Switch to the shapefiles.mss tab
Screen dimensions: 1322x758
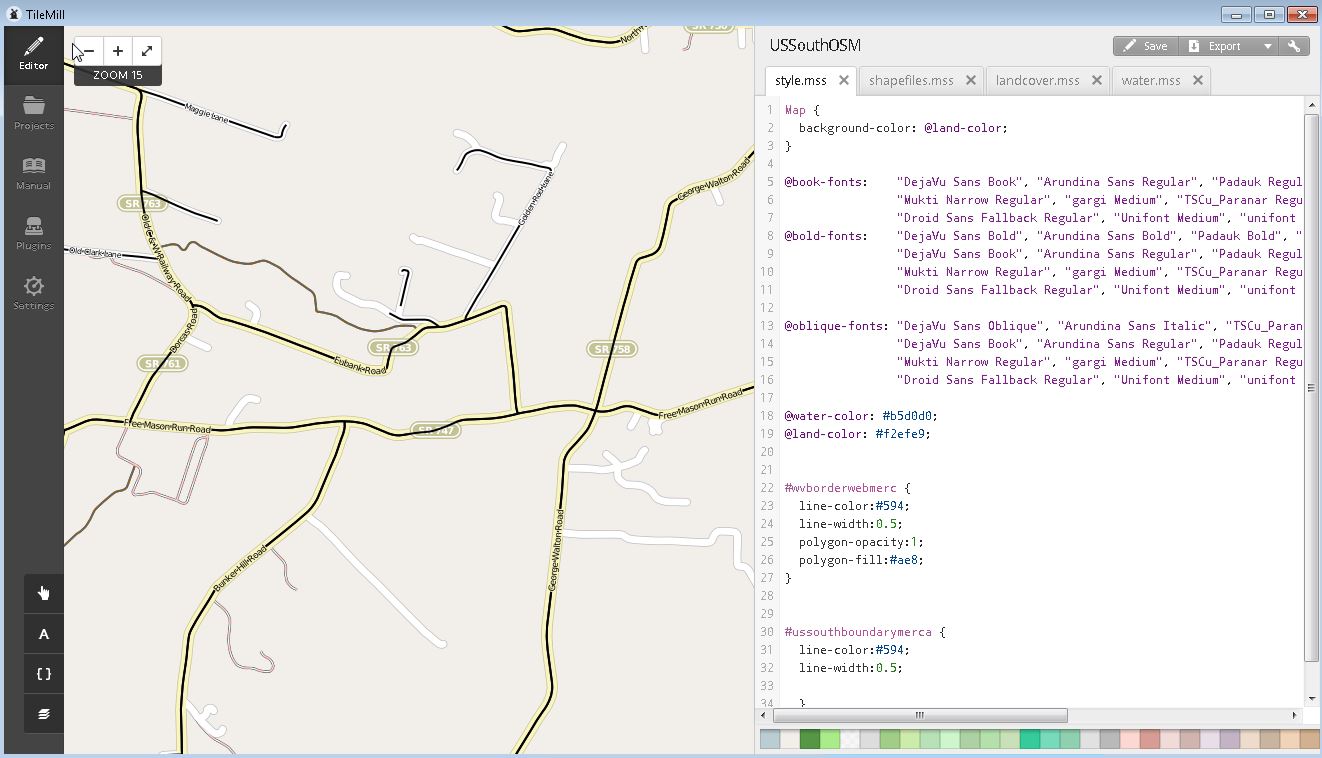point(911,80)
